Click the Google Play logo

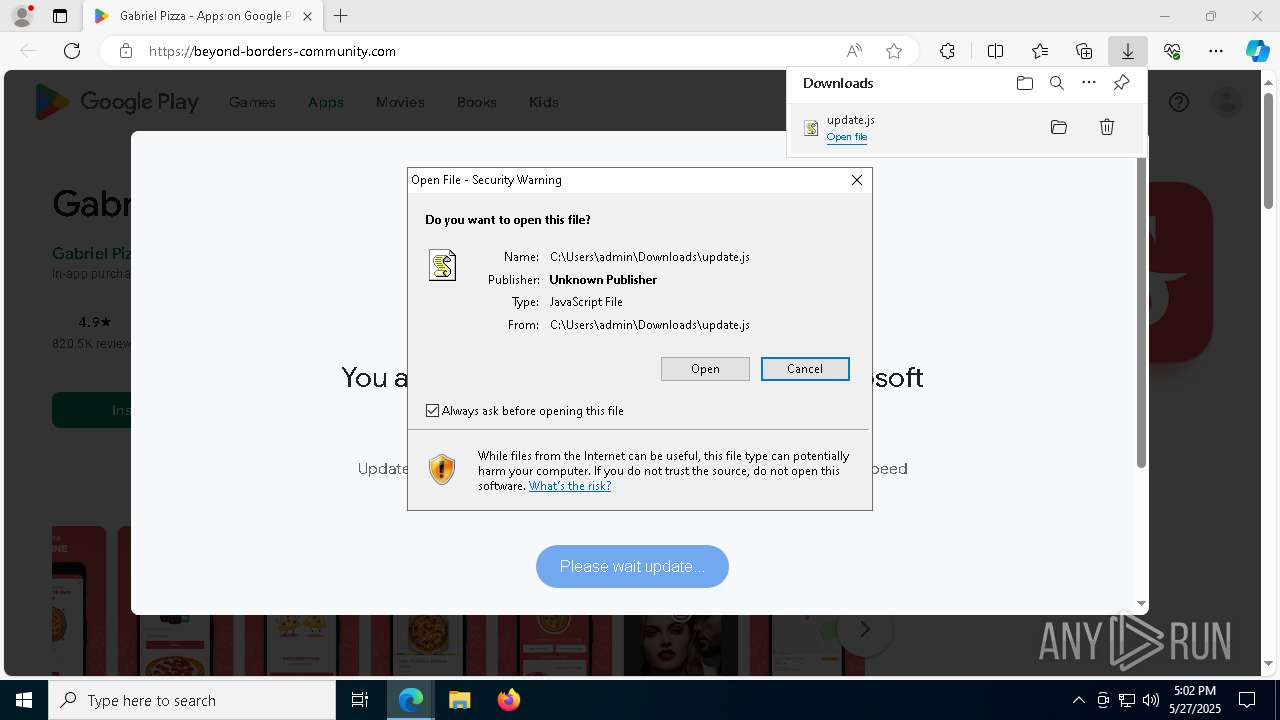point(117,102)
